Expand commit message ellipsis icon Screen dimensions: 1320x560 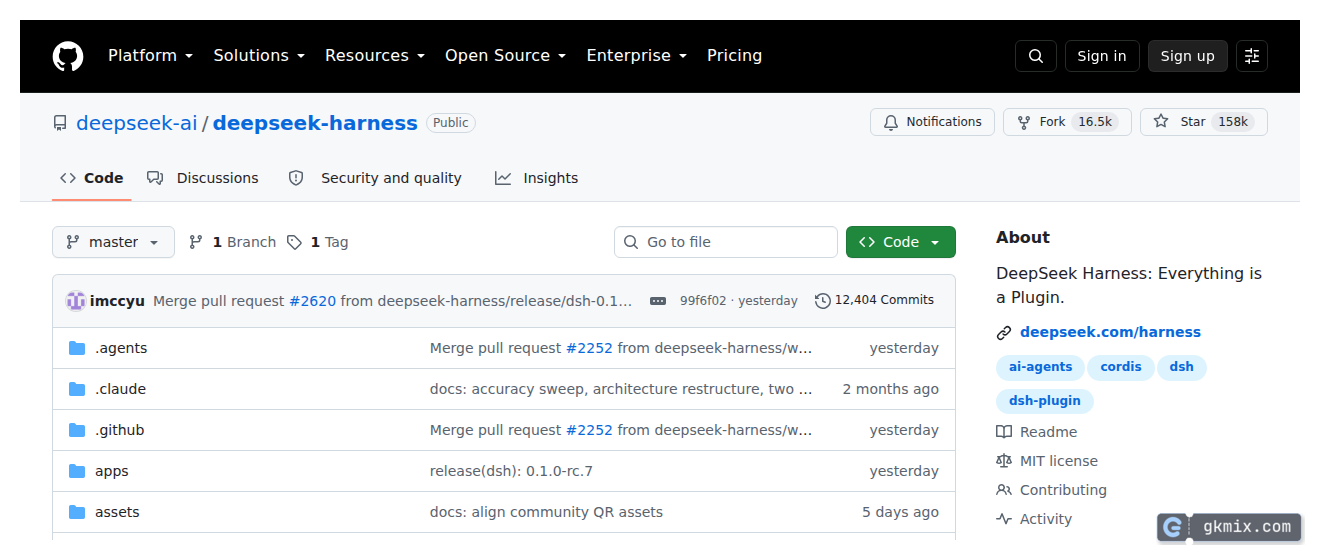[x=658, y=301]
